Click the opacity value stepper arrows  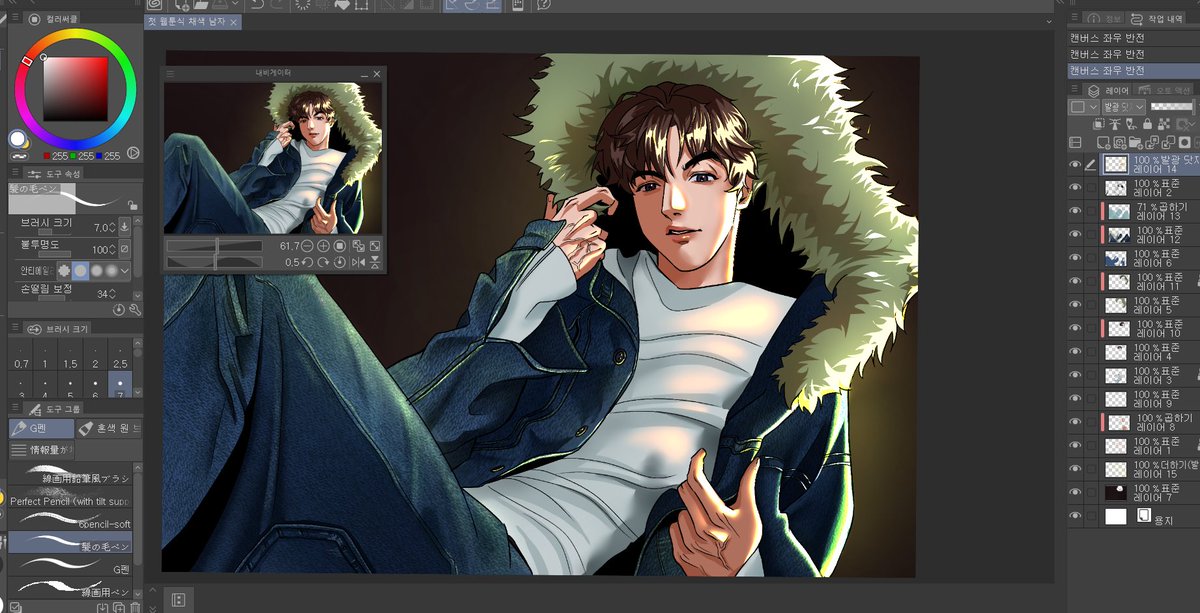[x=111, y=249]
